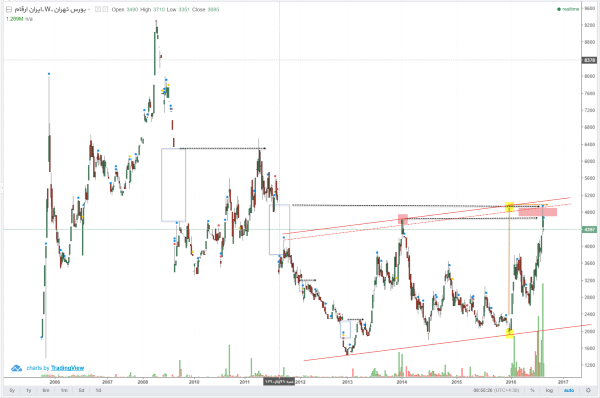The width and height of the screenshot is (600, 398).
Task: Click the dark date label on the time axis
Action: click(x=279, y=382)
